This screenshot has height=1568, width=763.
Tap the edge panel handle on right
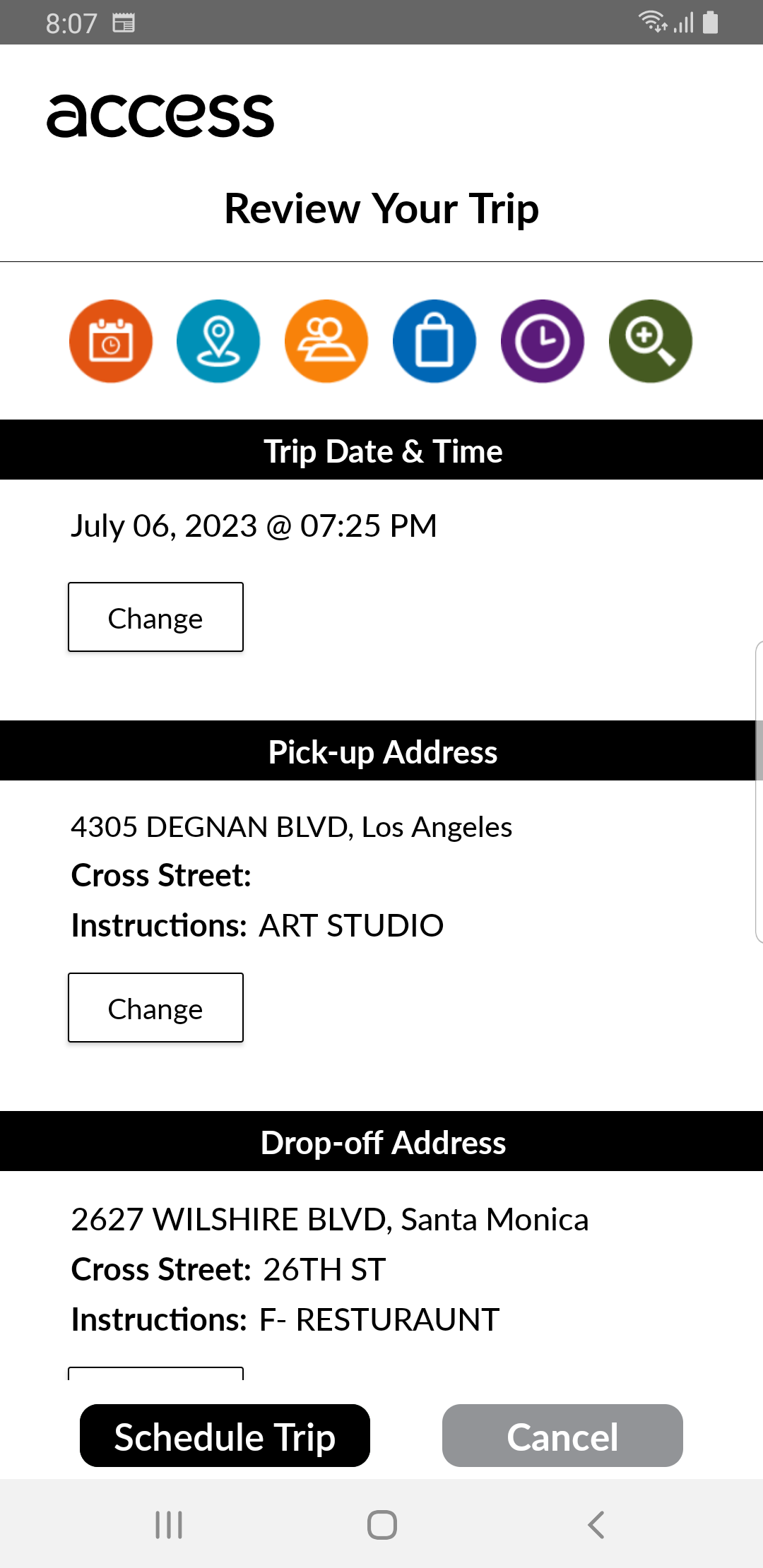tap(759, 792)
